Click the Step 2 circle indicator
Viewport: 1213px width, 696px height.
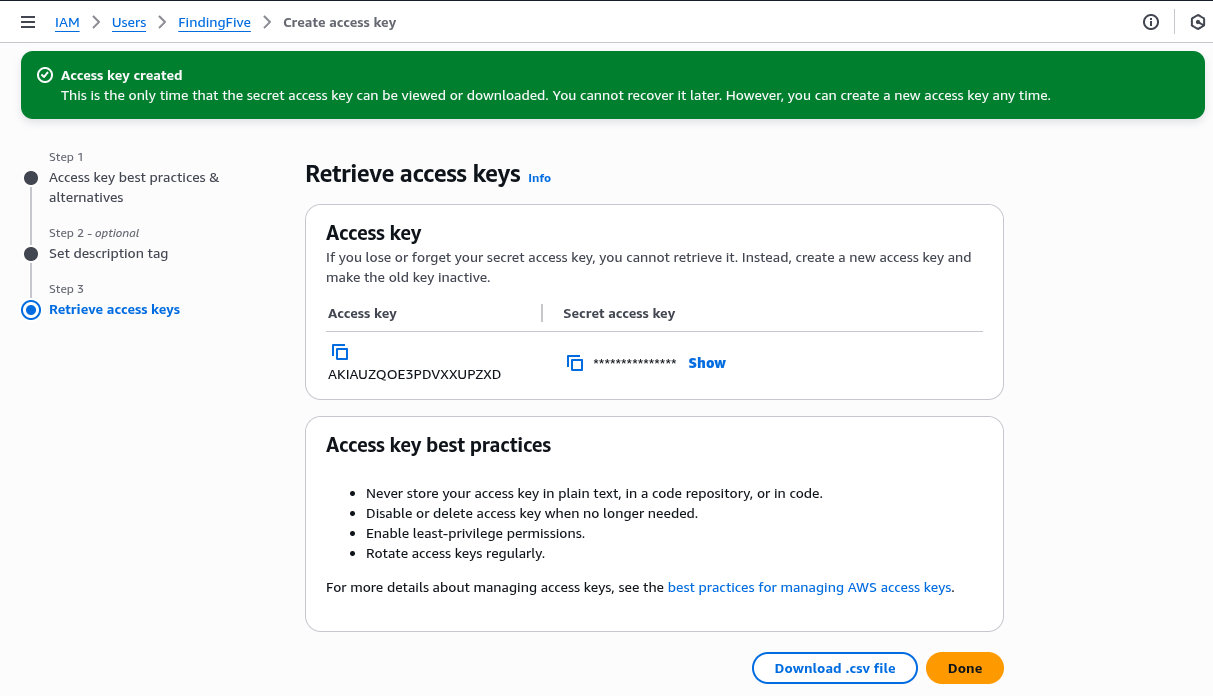31,254
